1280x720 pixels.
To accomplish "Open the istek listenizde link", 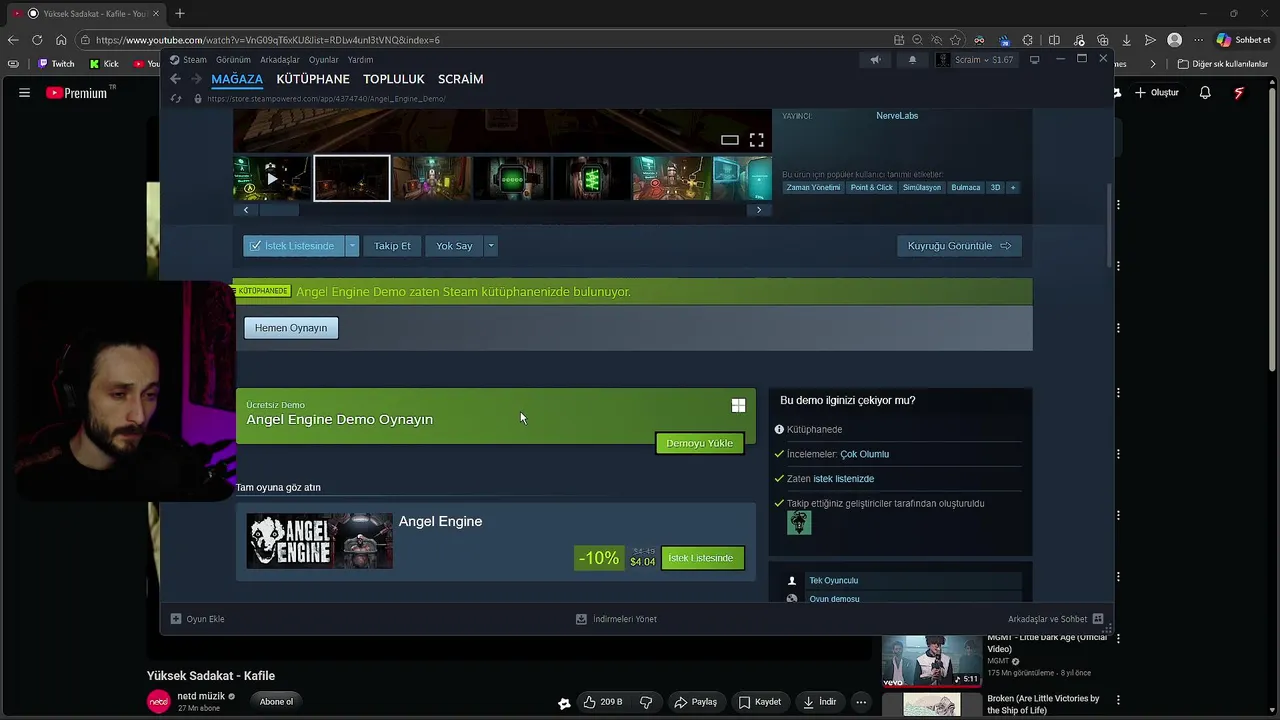I will coord(844,479).
